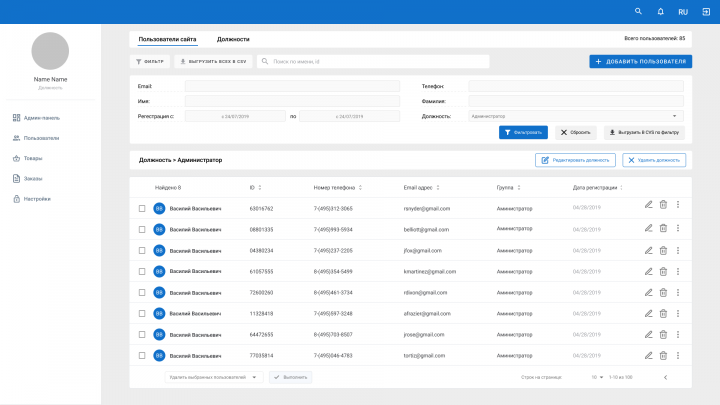This screenshot has height=405, width=720.
Task: Select the checkbox for user 61057555
Action: pos(142,271)
